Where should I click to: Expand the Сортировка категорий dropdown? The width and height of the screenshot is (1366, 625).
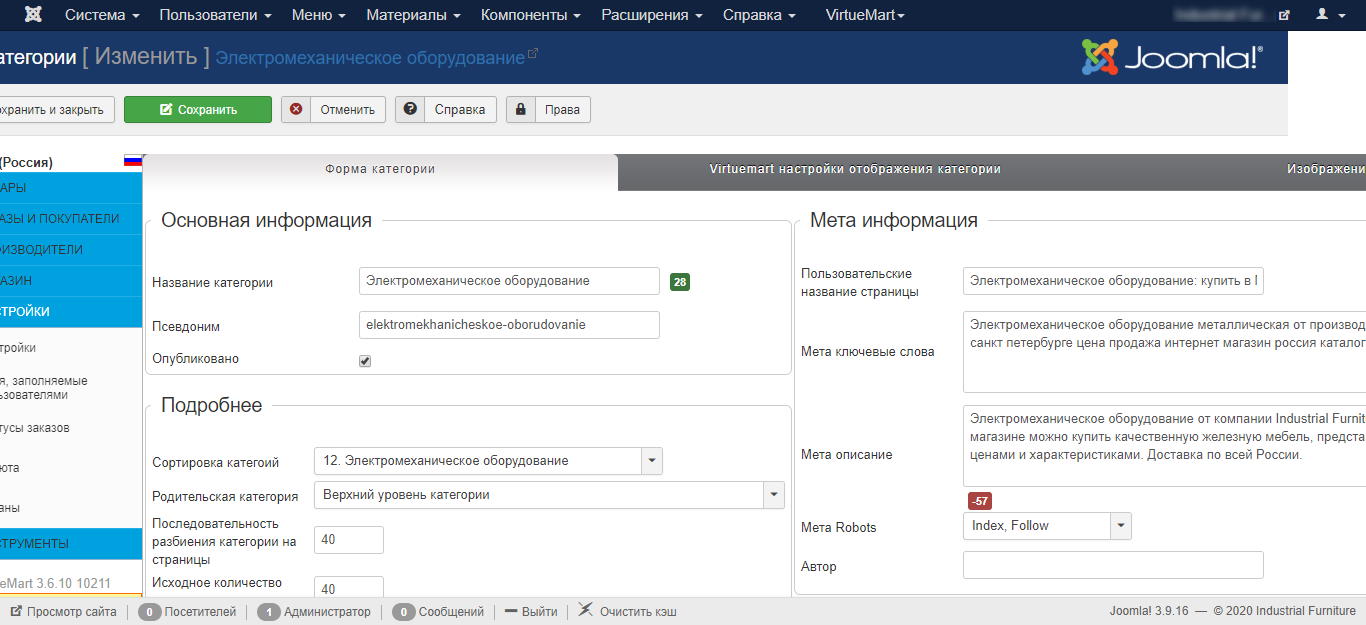(652, 461)
